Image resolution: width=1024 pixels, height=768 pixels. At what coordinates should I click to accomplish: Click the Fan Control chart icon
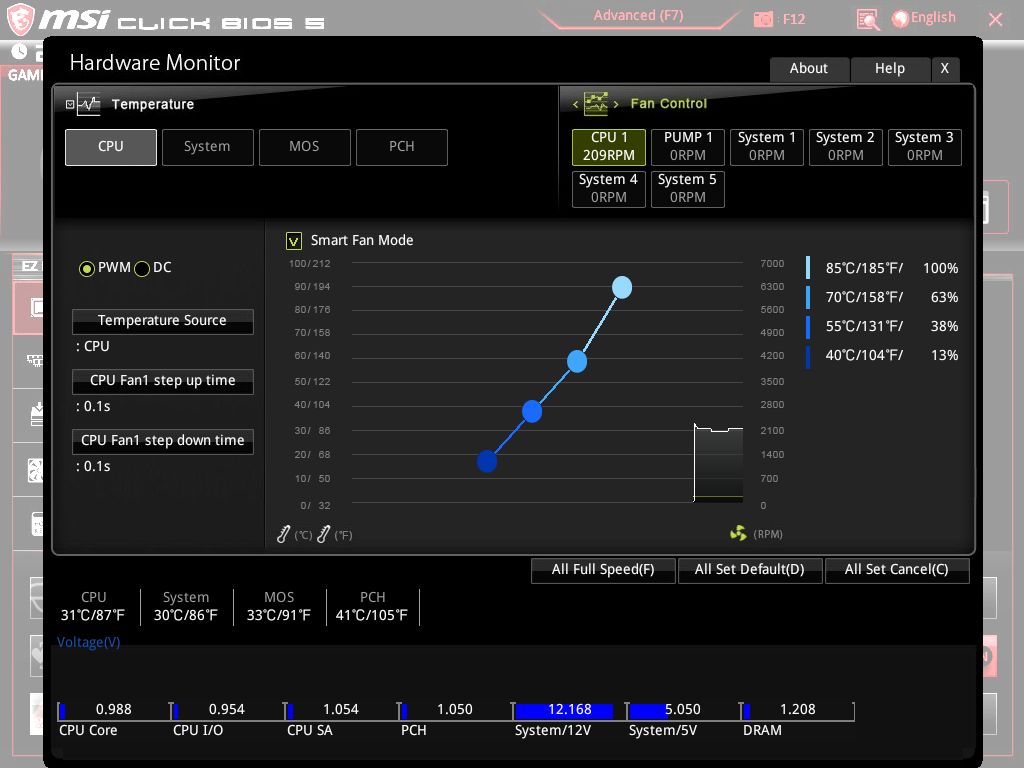pyautogui.click(x=596, y=103)
